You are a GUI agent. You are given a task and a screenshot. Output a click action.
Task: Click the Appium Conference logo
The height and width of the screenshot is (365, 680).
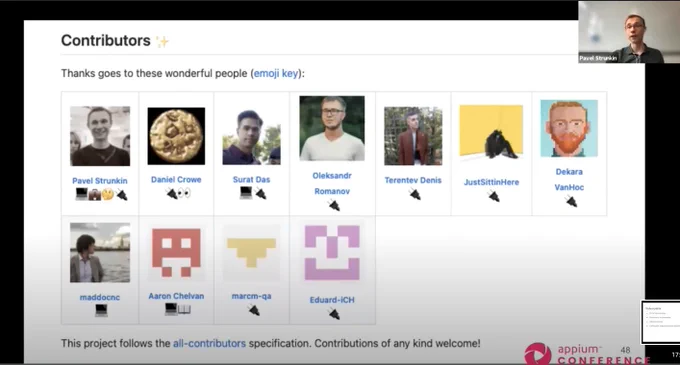pos(586,354)
